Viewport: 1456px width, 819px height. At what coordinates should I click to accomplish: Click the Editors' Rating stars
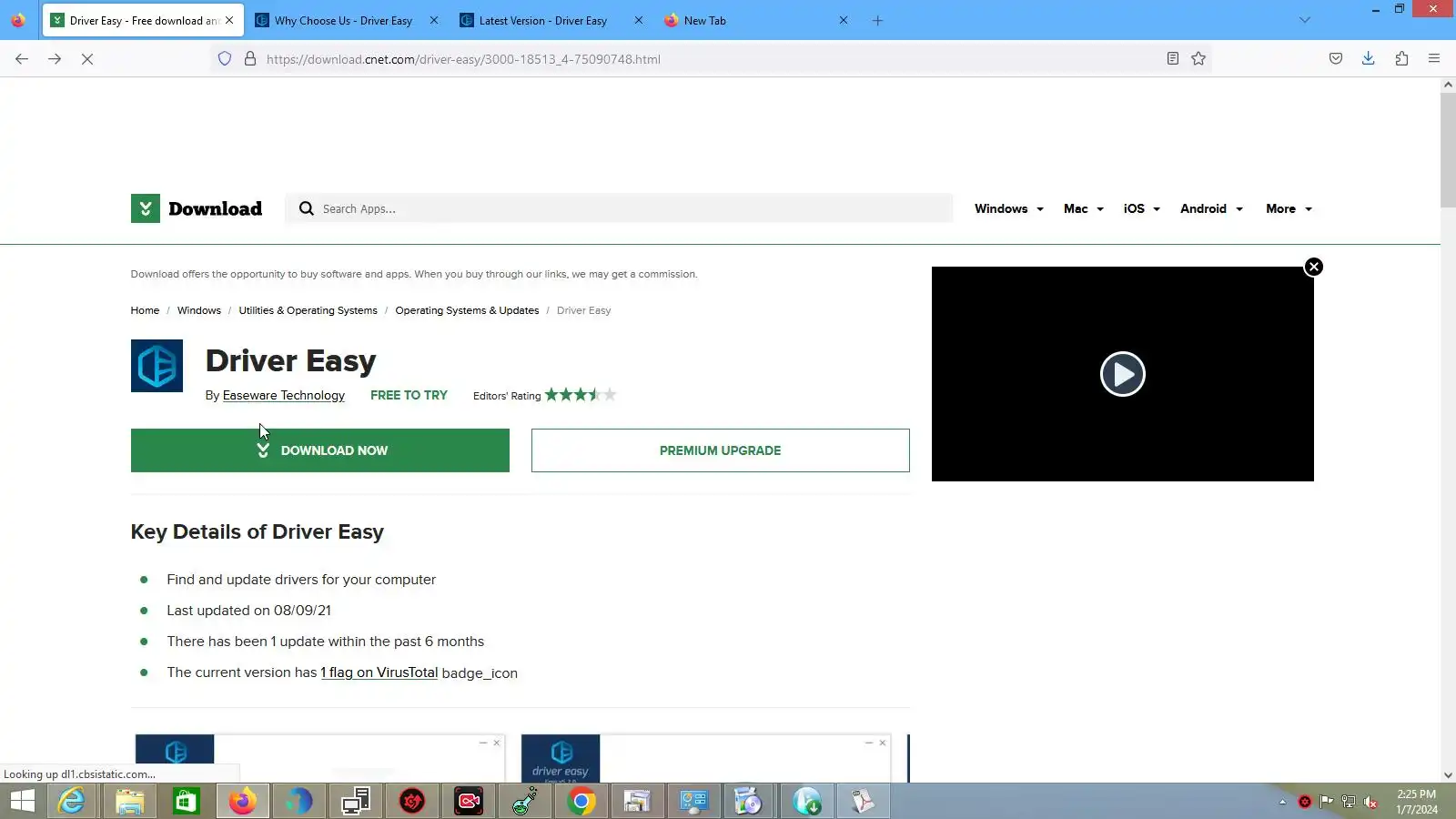[581, 395]
